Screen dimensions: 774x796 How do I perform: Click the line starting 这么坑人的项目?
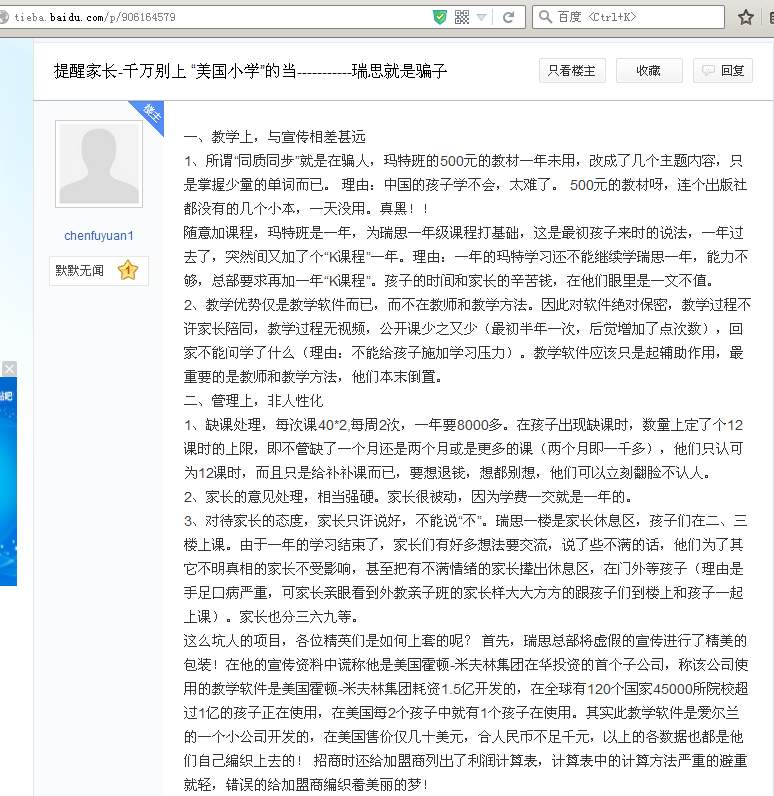click(465, 640)
